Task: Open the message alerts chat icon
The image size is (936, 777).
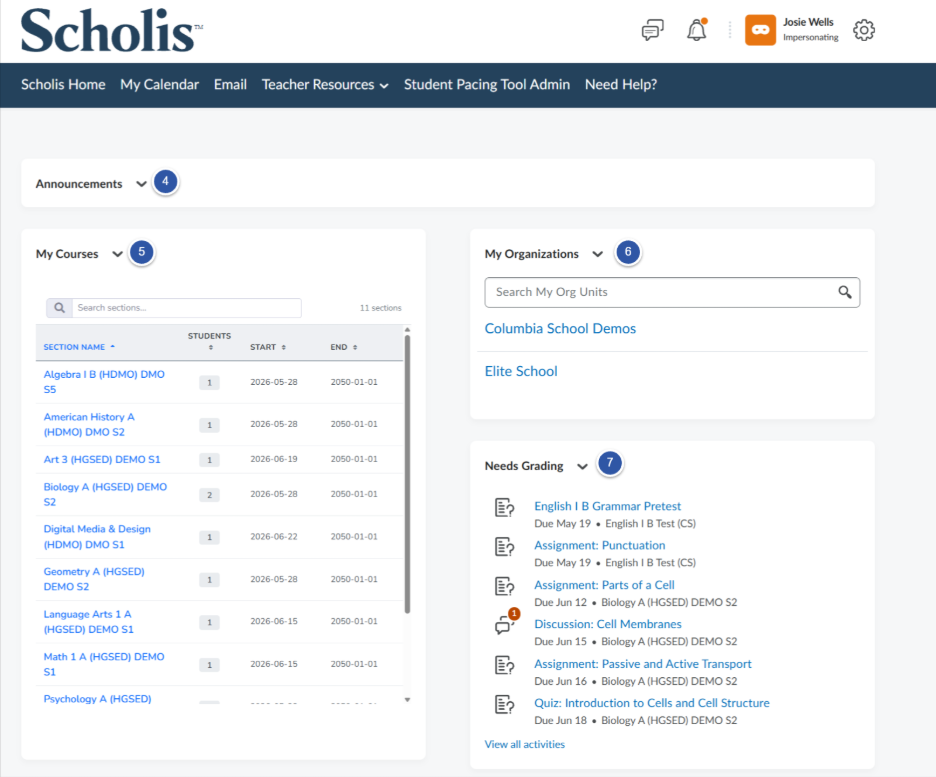Action: coord(652,30)
